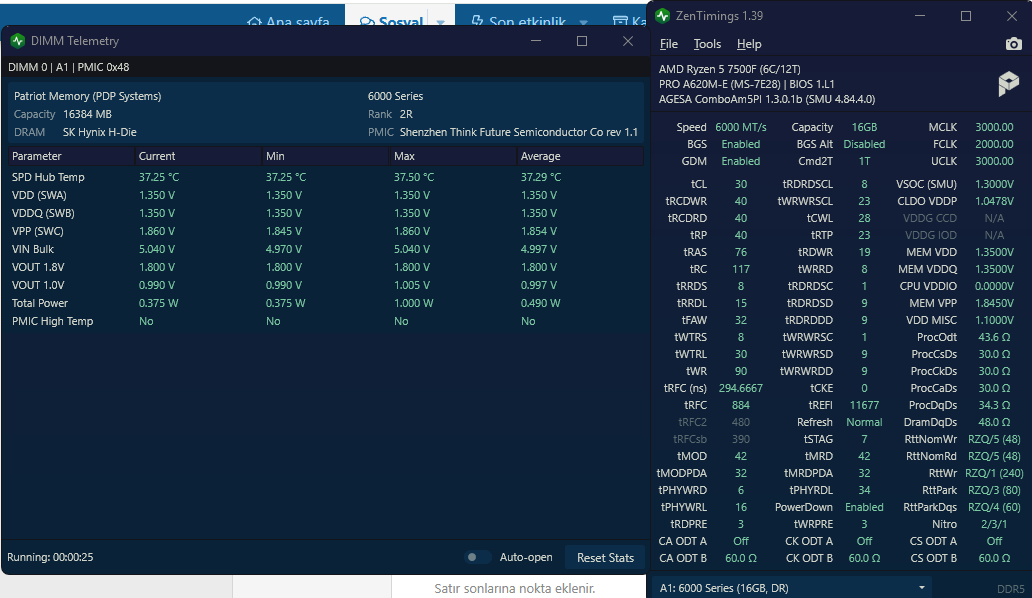Image resolution: width=1032 pixels, height=598 pixels.
Task: Click the Average column header
Action: click(579, 156)
